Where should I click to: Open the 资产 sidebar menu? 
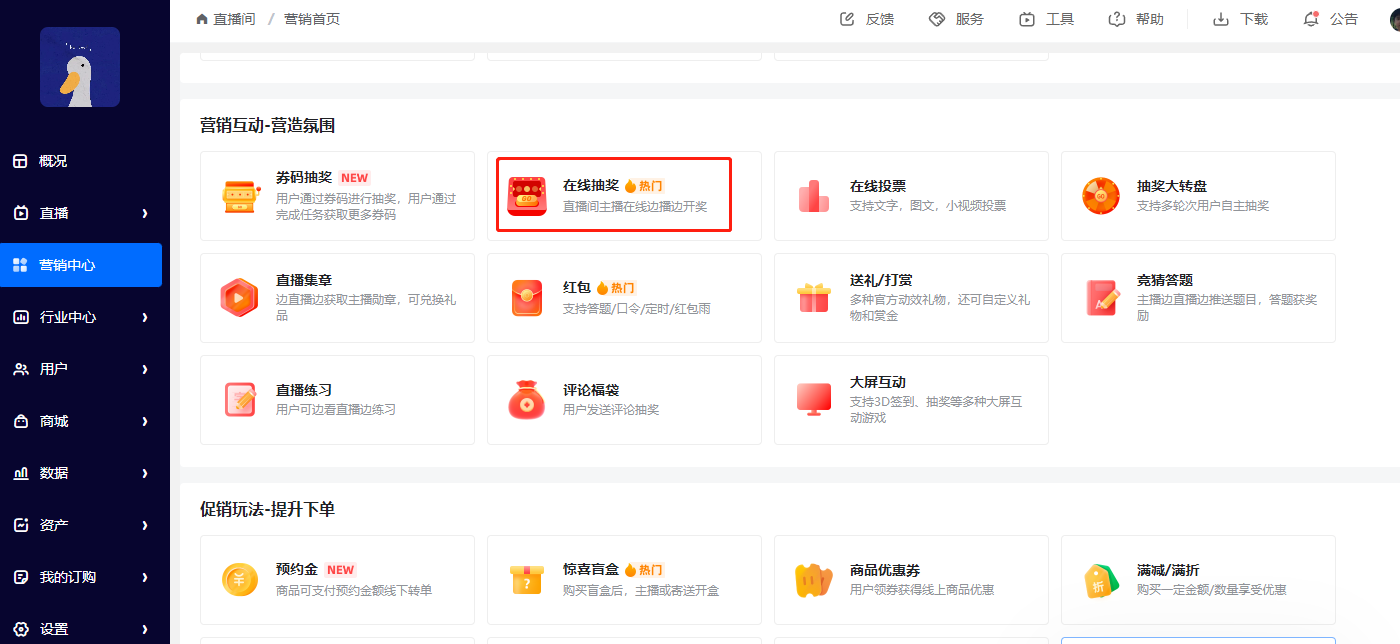tap(81, 525)
